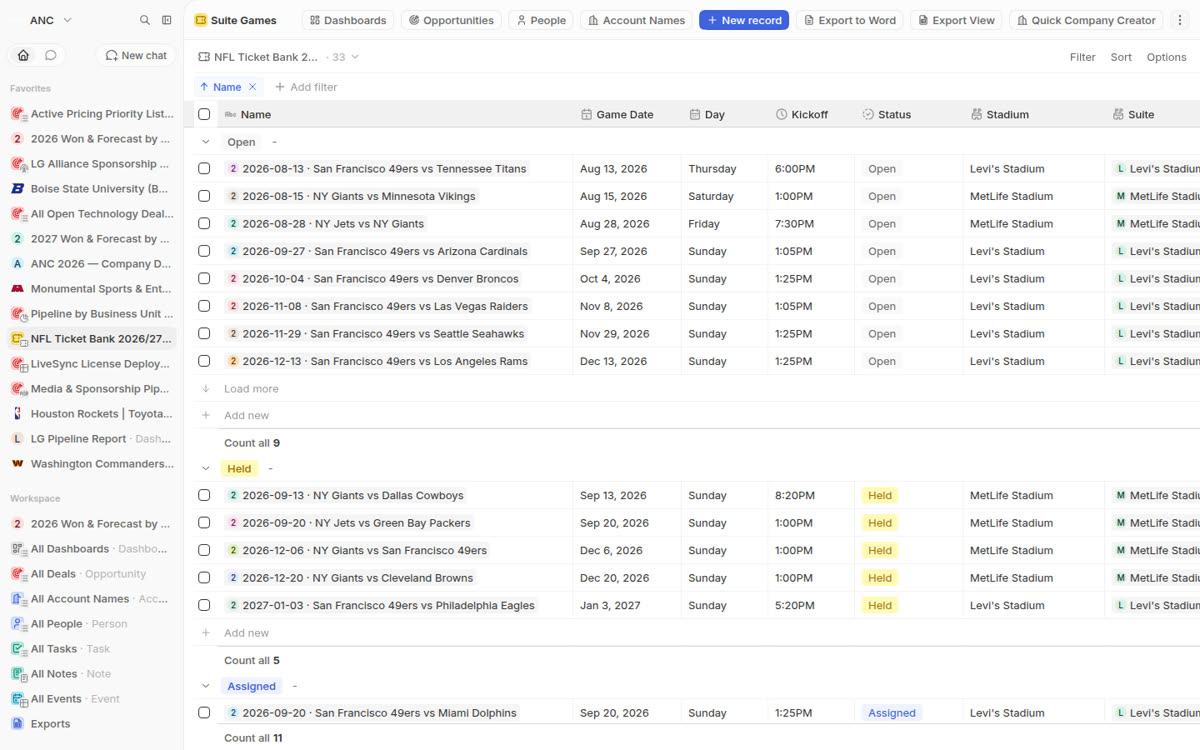Click Count all 9 aggregate
This screenshot has width=1200, height=750.
[x=252, y=443]
